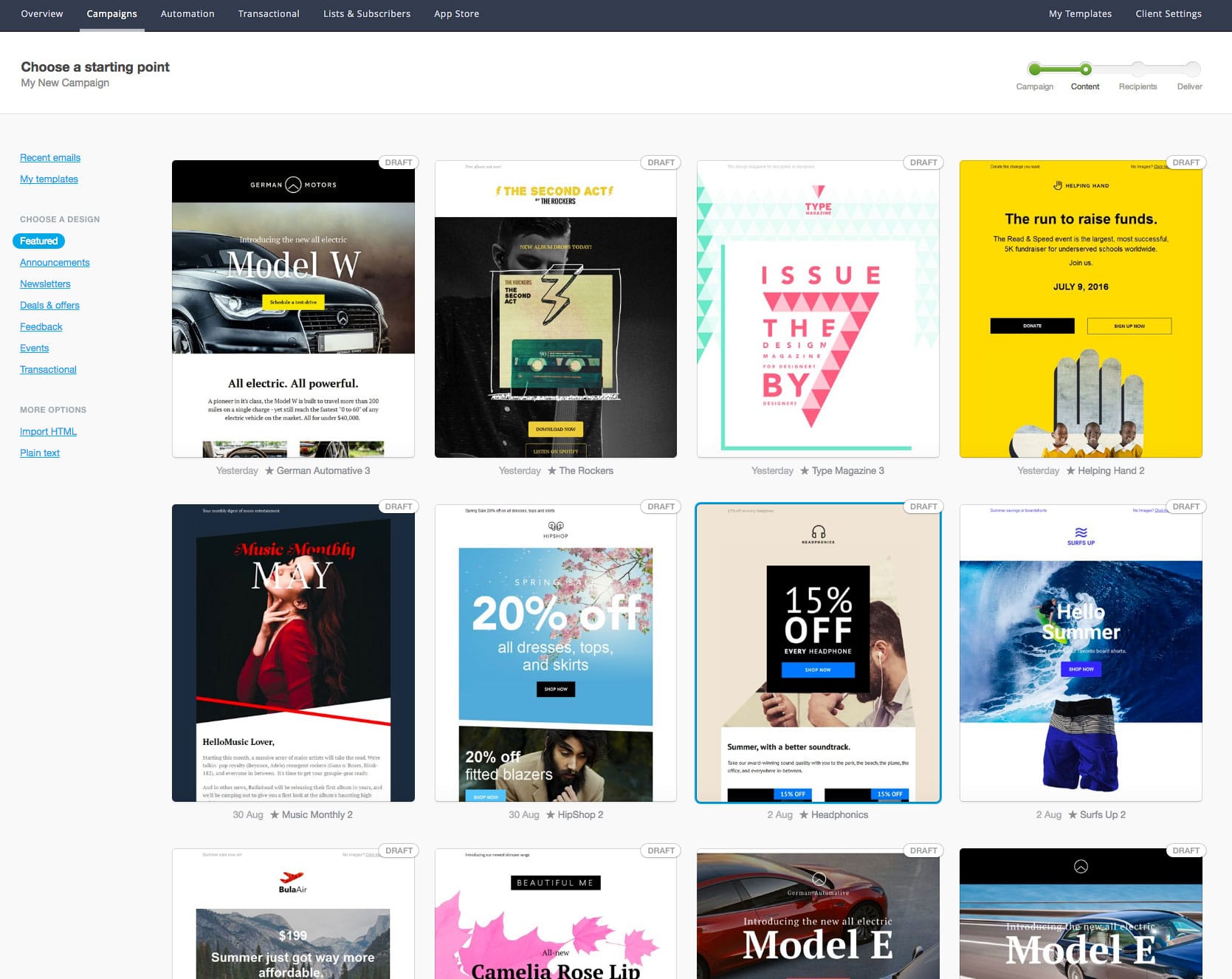This screenshot has height=979, width=1232.
Task: Select the Type Magazine 3 template thumbnail
Action: pos(818,309)
